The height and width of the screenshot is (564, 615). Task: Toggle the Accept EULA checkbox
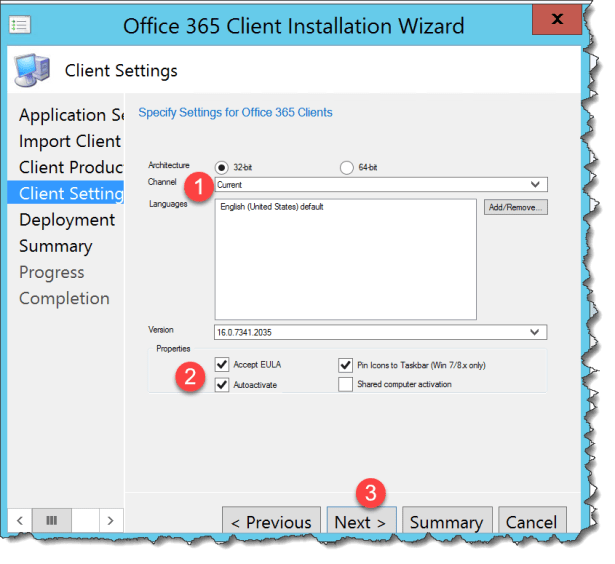222,364
